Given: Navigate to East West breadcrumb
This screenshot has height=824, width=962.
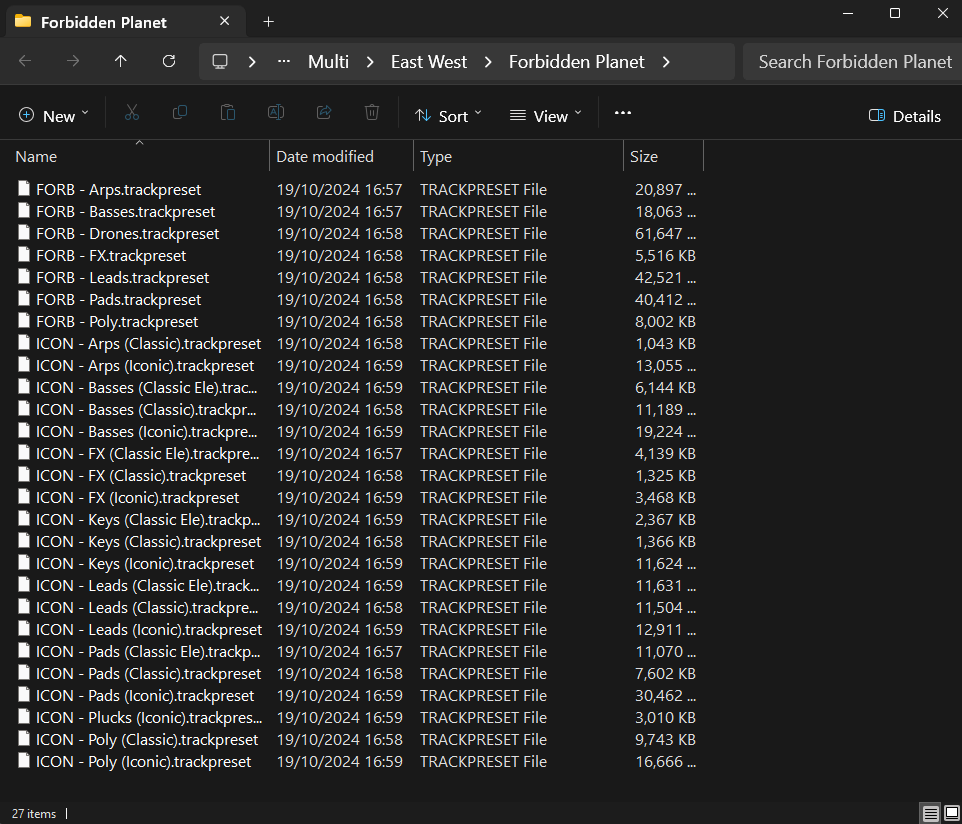Looking at the screenshot, I should point(429,62).
